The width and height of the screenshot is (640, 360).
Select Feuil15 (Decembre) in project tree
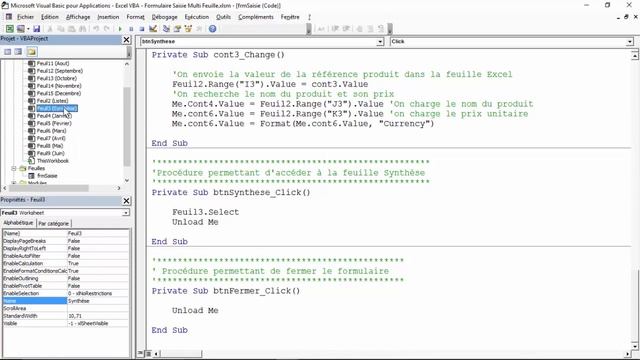tap(59, 93)
